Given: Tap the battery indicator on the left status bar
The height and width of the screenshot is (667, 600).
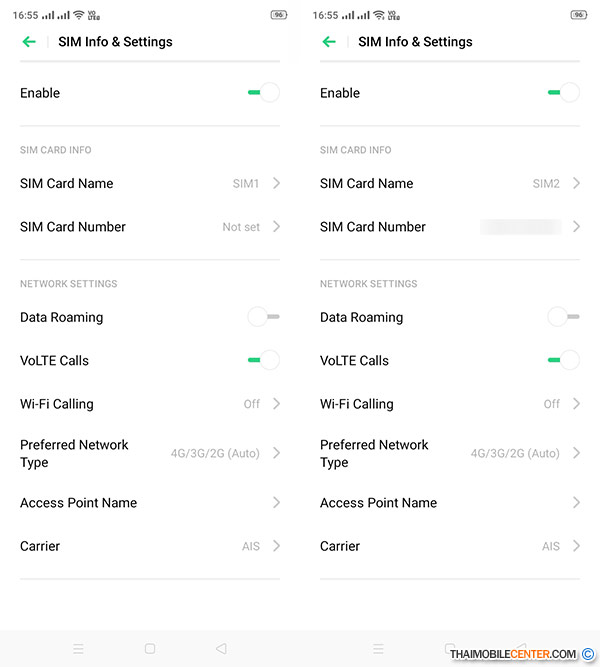Looking at the screenshot, I should [x=278, y=15].
